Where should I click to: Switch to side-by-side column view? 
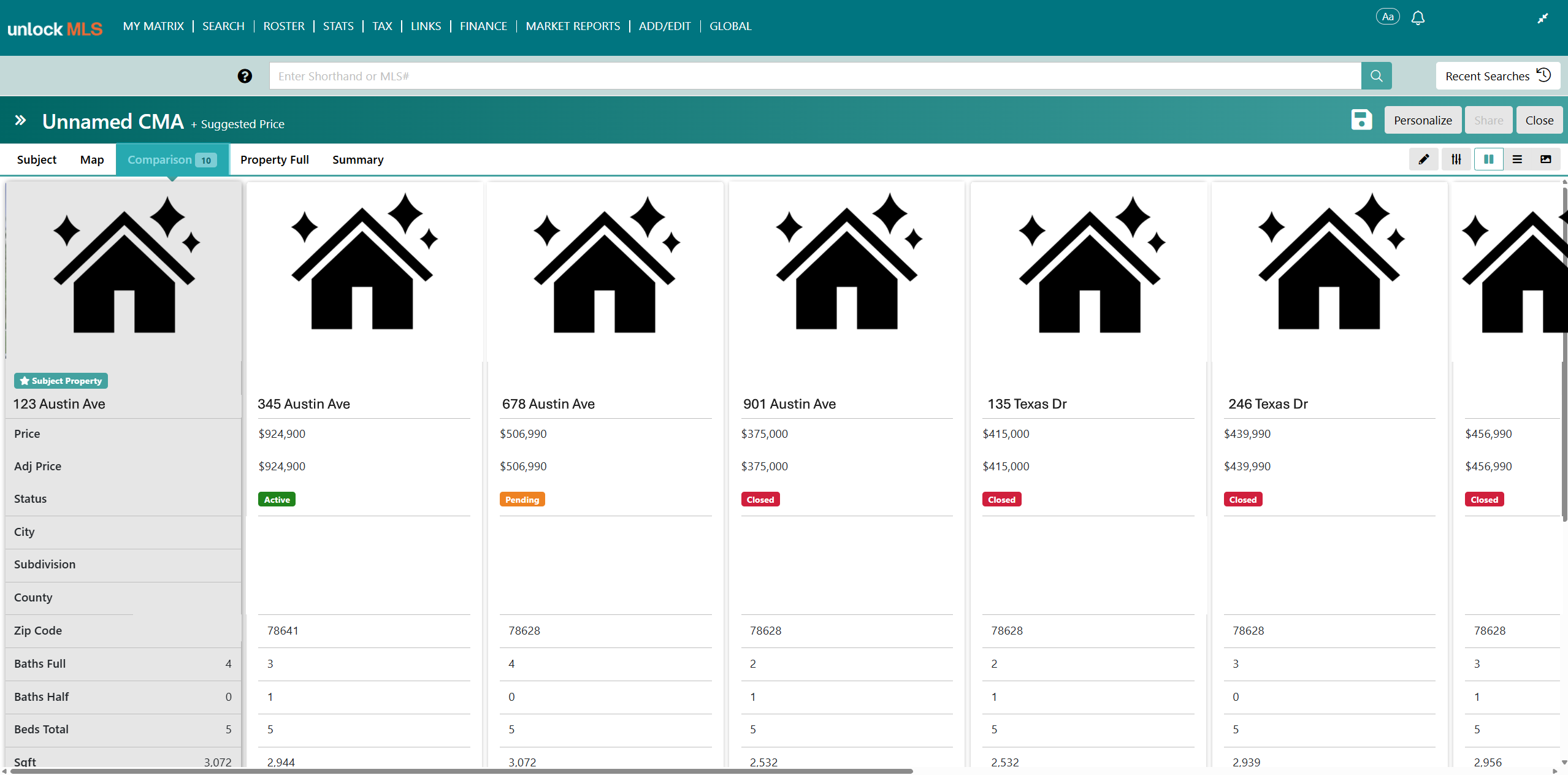pyautogui.click(x=1488, y=159)
